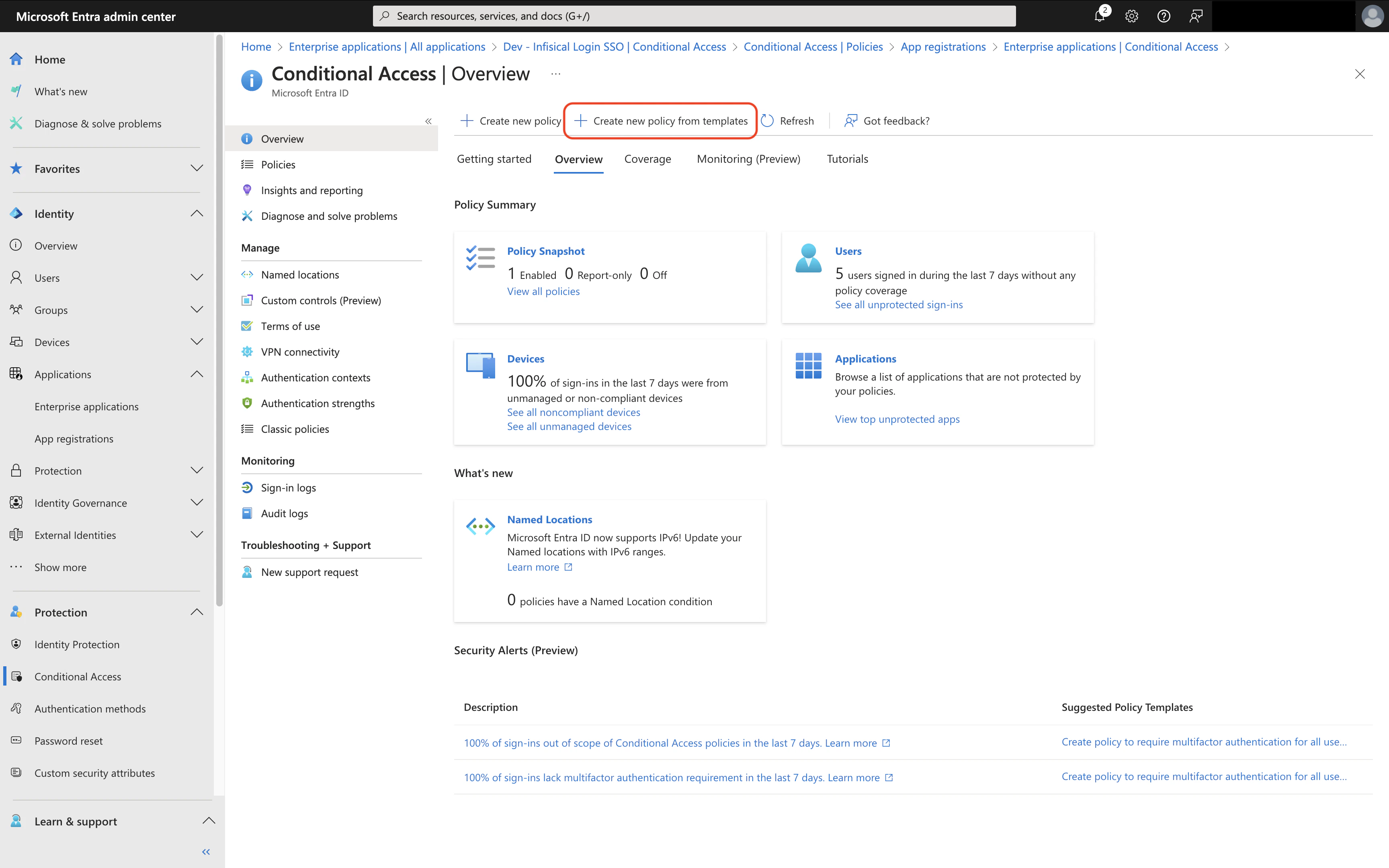Open See all unmanaged devices link
This screenshot has height=868, width=1389.
click(570, 426)
